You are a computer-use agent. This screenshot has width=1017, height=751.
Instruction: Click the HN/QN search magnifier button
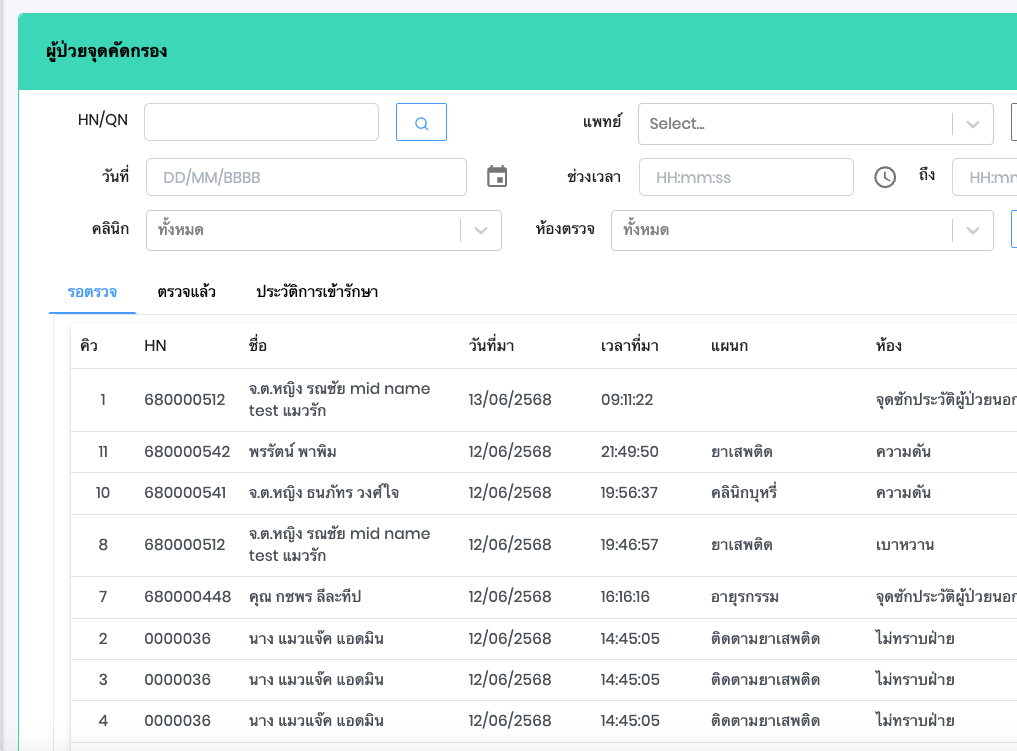(x=421, y=123)
